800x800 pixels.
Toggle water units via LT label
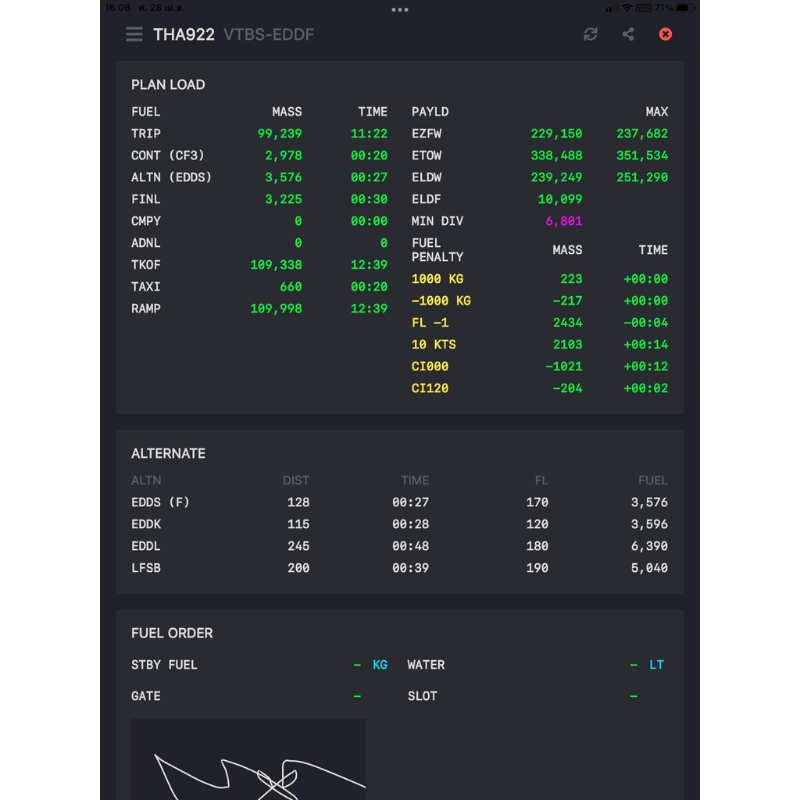pos(657,664)
